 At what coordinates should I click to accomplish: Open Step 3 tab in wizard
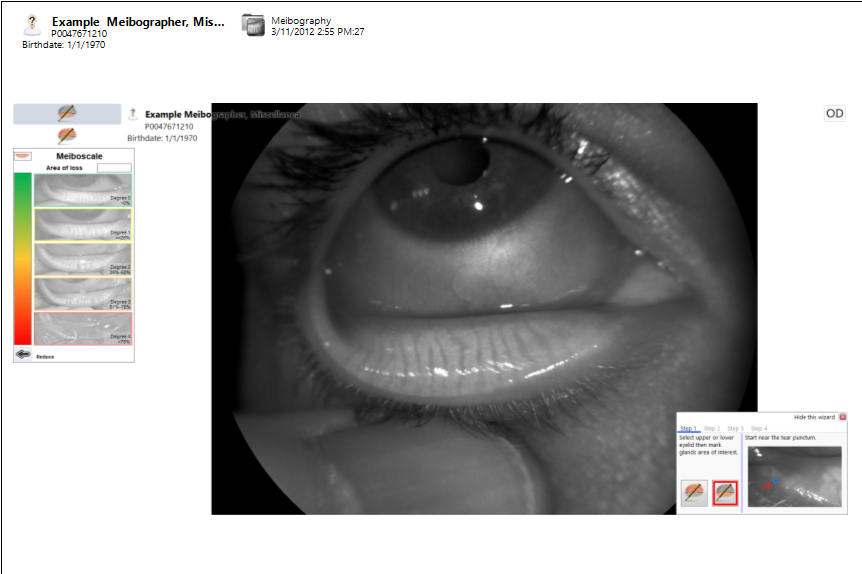point(735,428)
